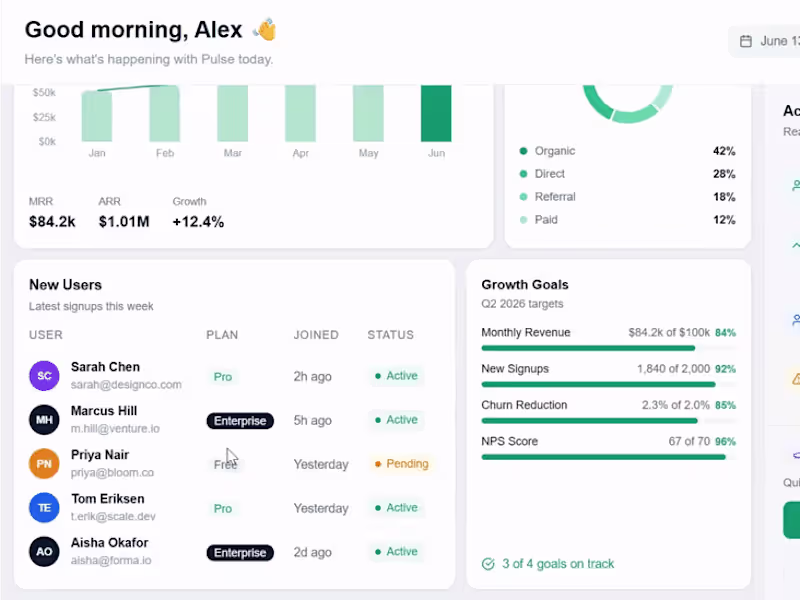Click the STATUS column header
Image resolution: width=800 pixels, height=600 pixels.
pos(390,335)
